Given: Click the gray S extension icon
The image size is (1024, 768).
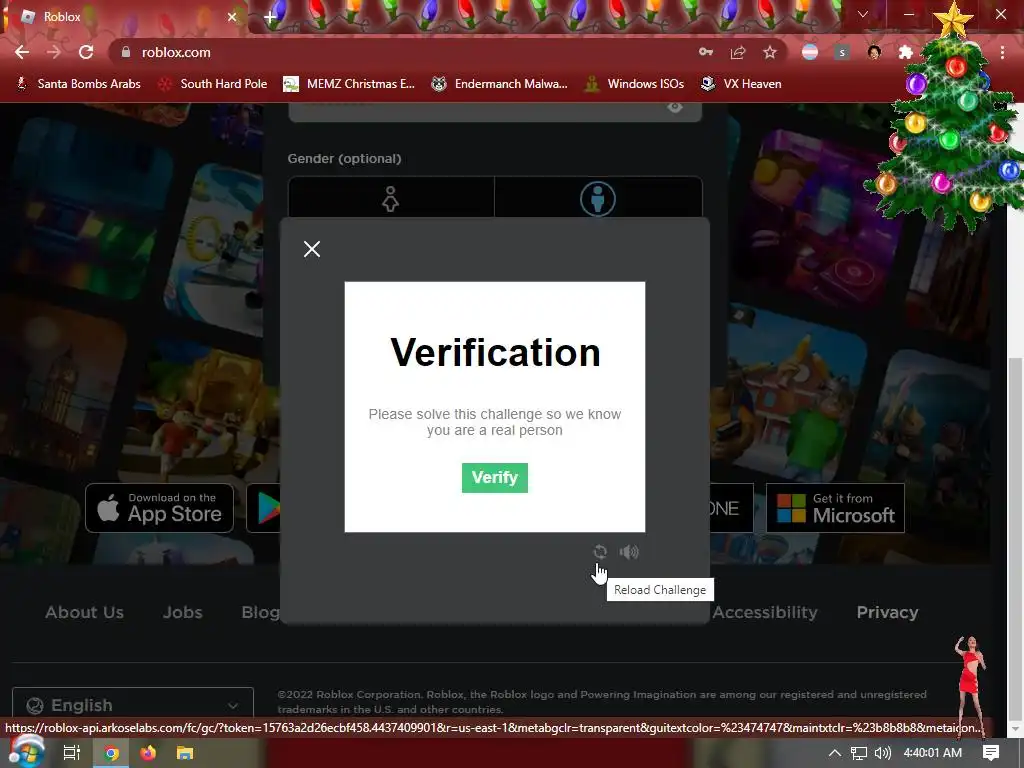Looking at the screenshot, I should coord(842,52).
